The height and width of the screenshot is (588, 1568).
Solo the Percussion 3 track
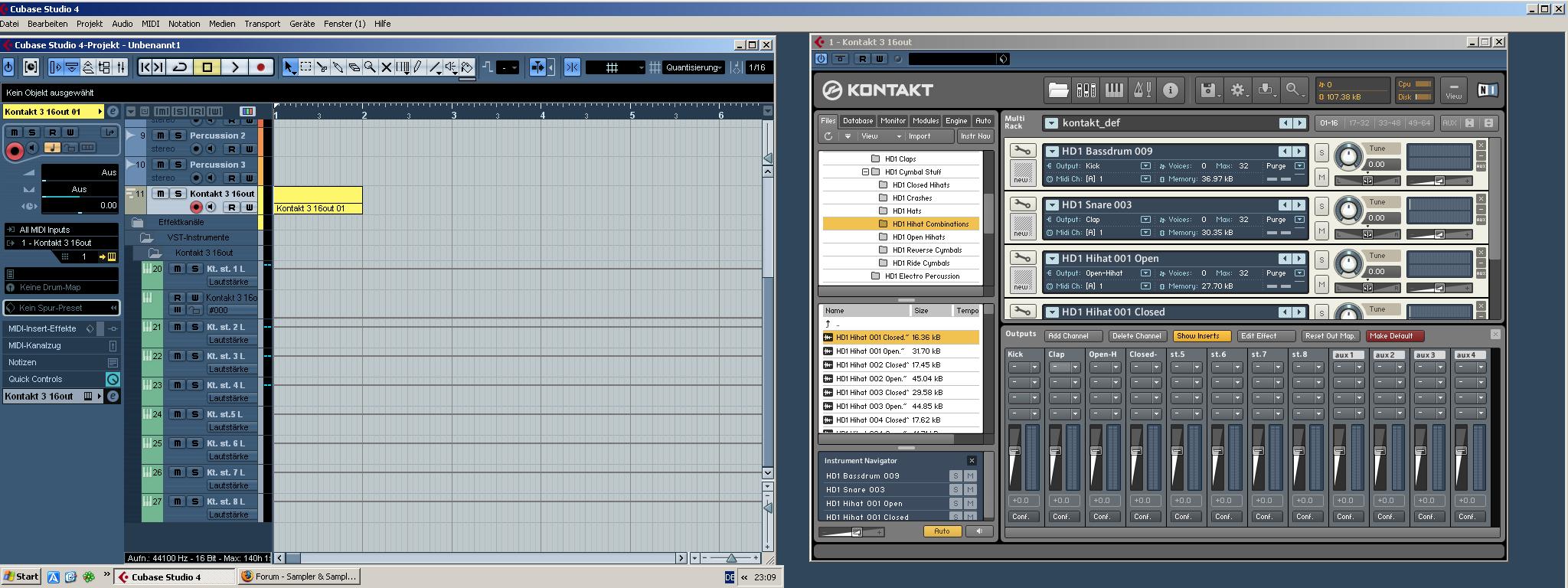click(178, 165)
